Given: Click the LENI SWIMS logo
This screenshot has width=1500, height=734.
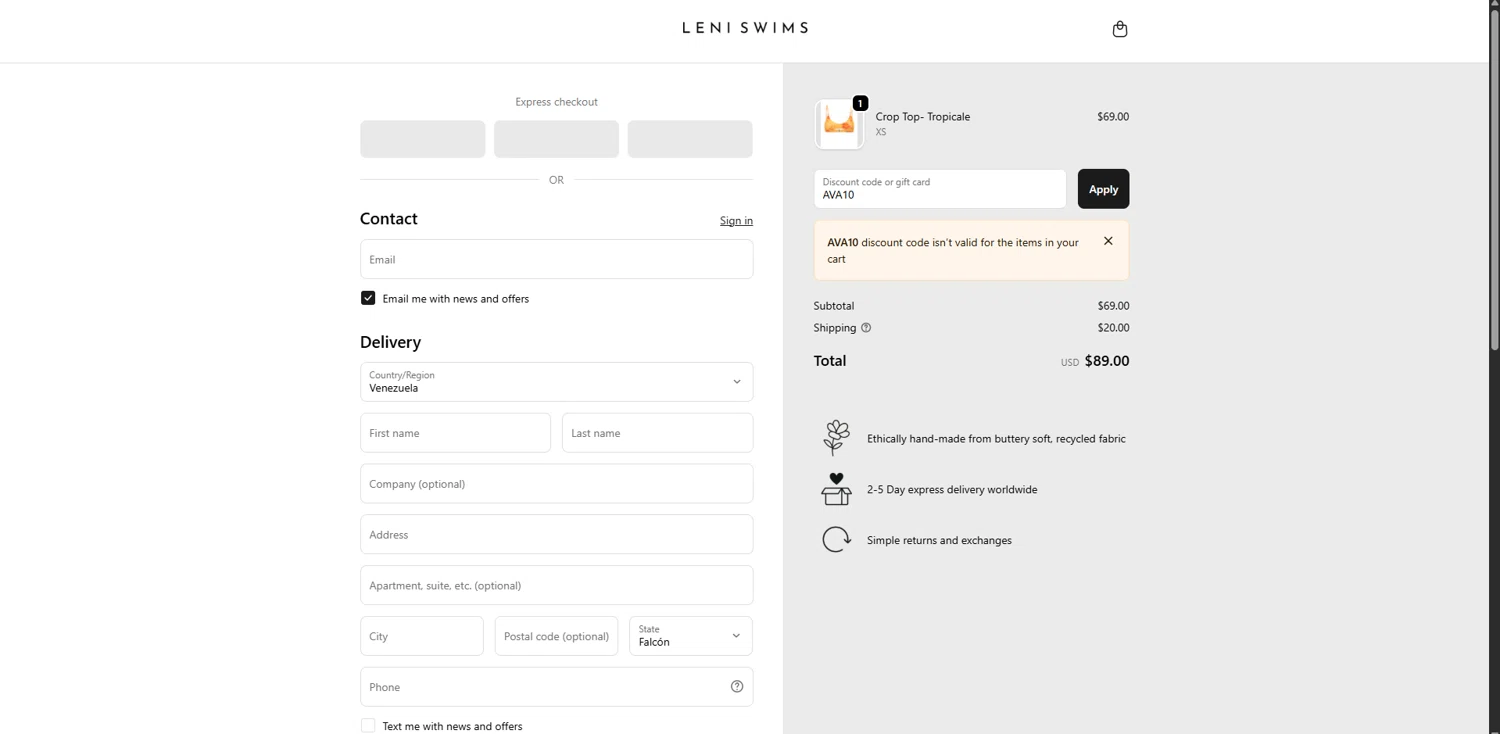Looking at the screenshot, I should point(745,28).
